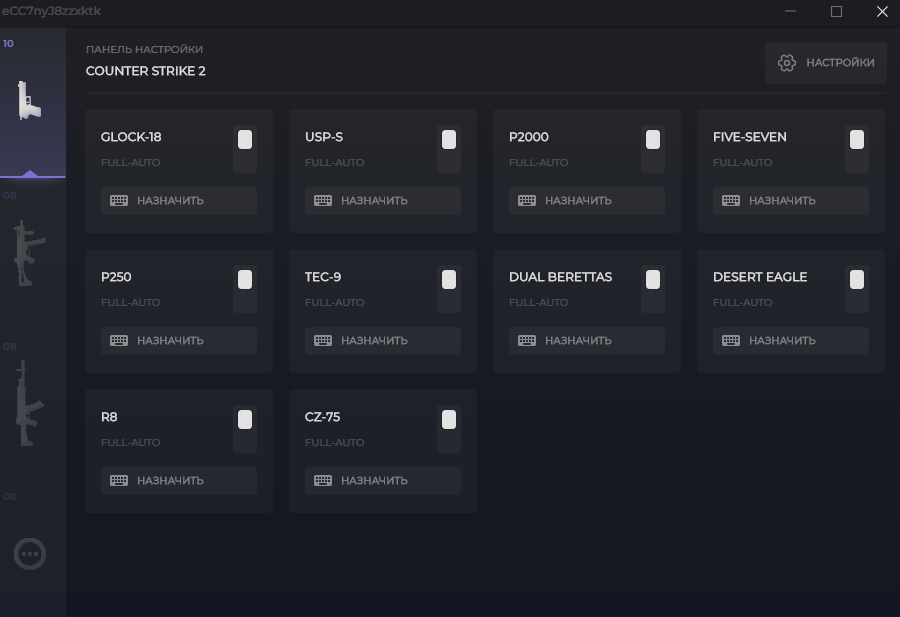This screenshot has height=617, width=900.
Task: Maximize the application window
Action: pyautogui.click(x=836, y=11)
